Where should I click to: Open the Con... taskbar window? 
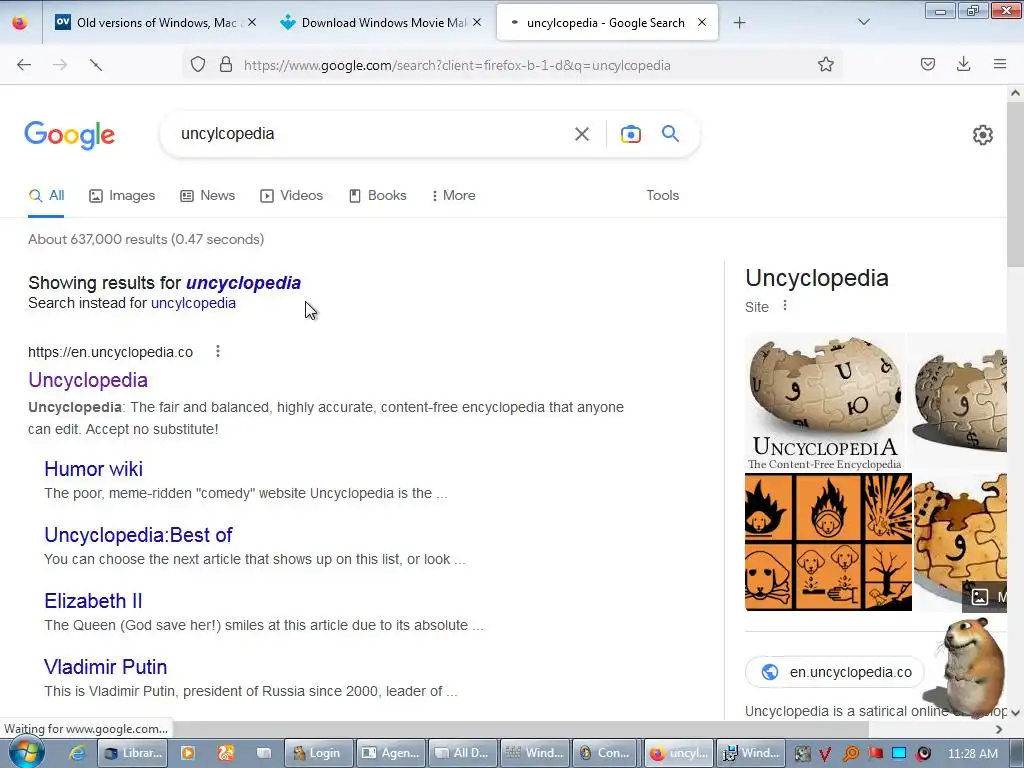point(605,753)
